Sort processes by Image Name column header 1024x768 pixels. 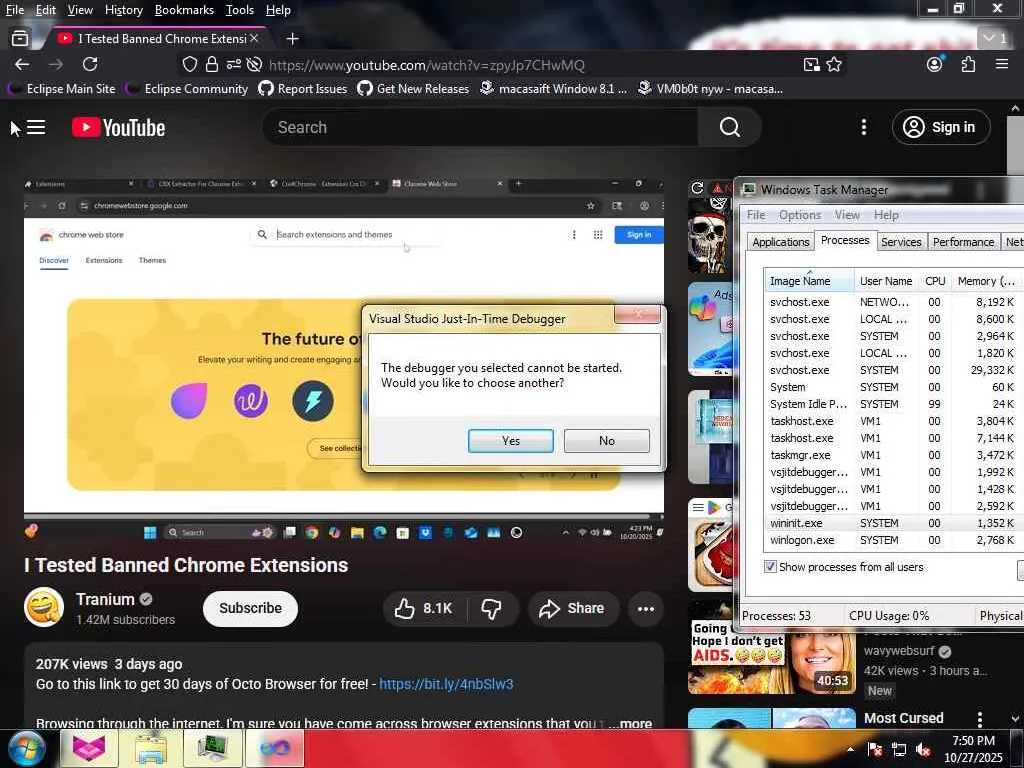click(x=808, y=281)
